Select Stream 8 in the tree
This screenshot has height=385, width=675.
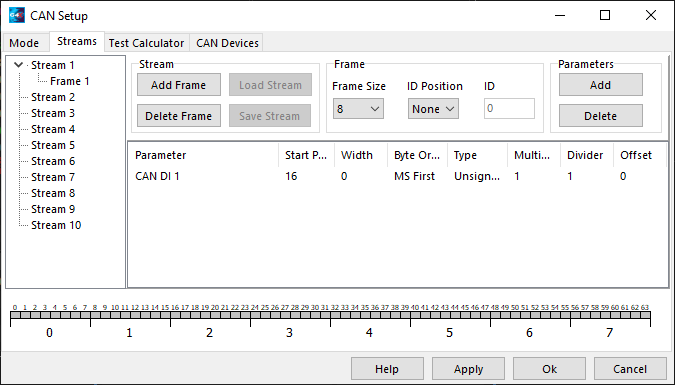pyautogui.click(x=53, y=193)
